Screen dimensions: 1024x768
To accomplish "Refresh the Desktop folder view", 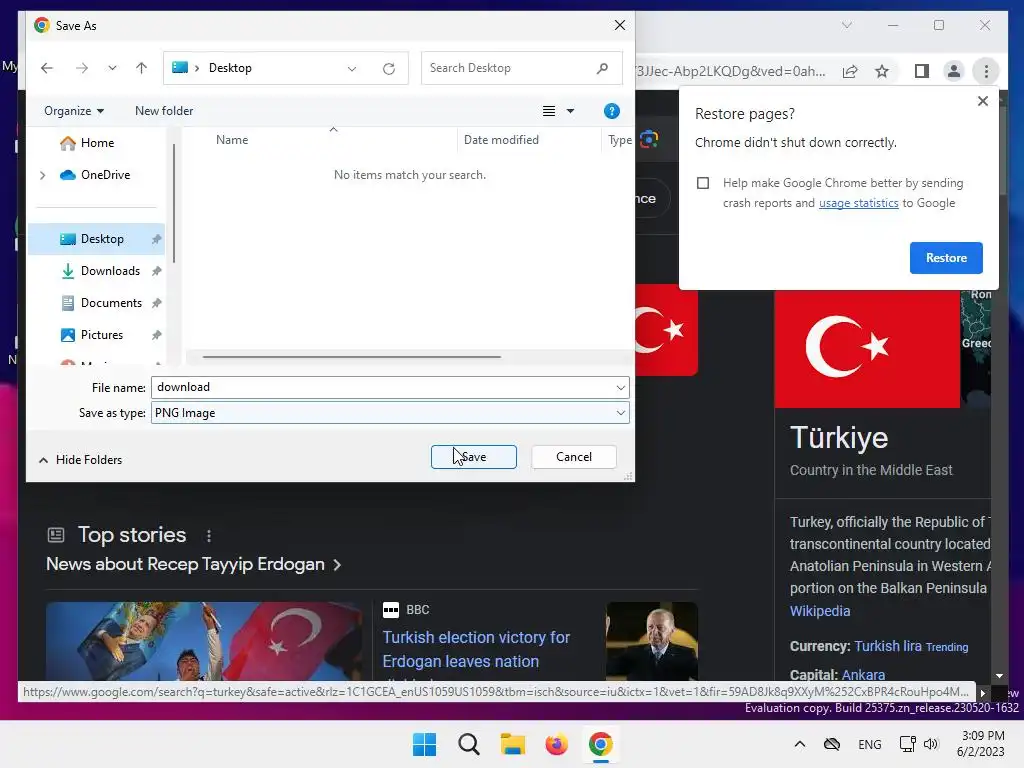I will pos(389,69).
